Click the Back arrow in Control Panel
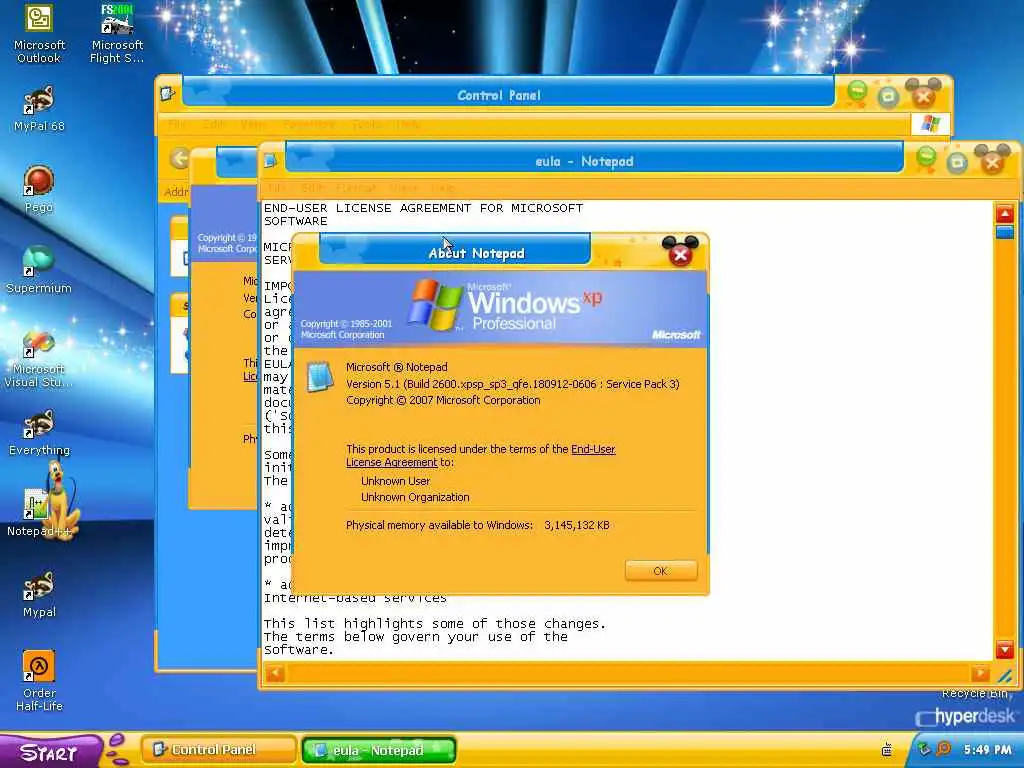 pos(180,158)
